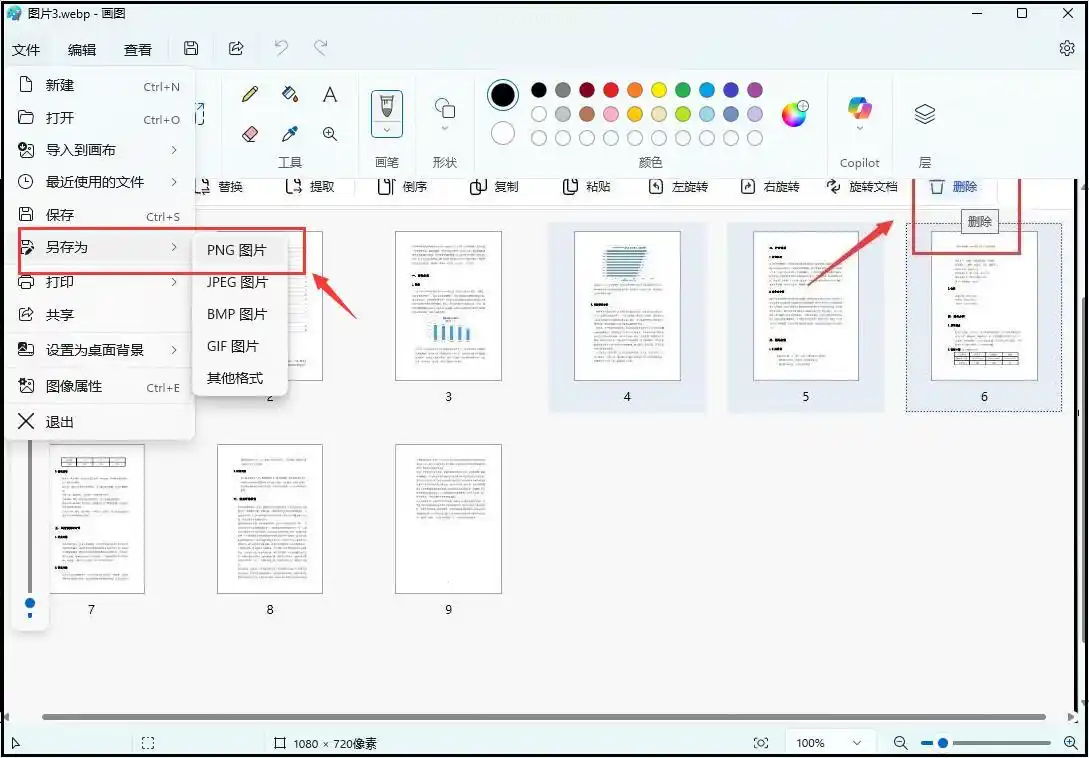Select JPEG 图片 format option
1089x758 pixels.
237,282
